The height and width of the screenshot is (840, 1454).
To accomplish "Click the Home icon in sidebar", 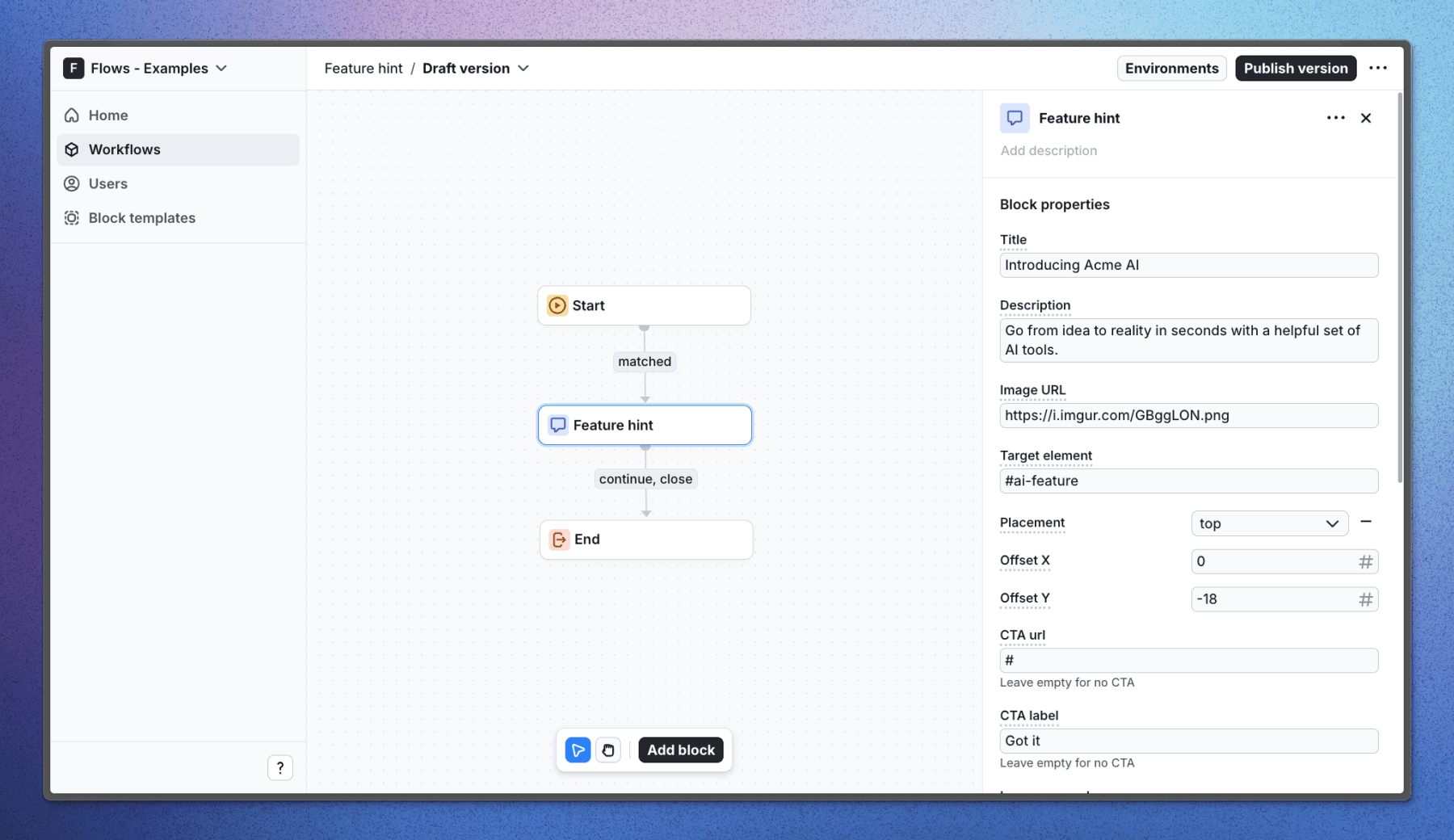I will pos(73,115).
